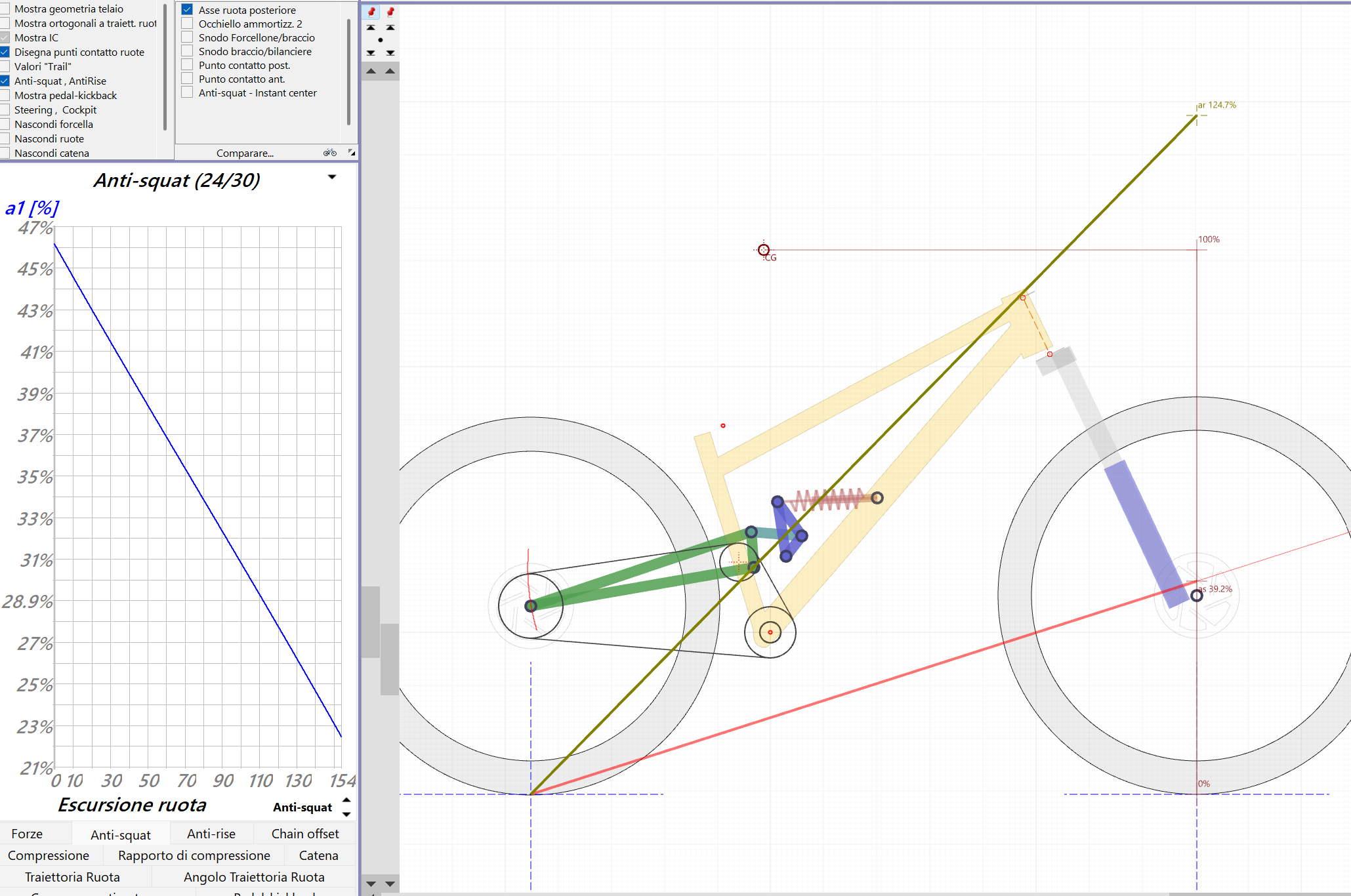This screenshot has width=1351, height=896.
Task: Click the small bicycle icon beside Comparare
Action: point(330,153)
